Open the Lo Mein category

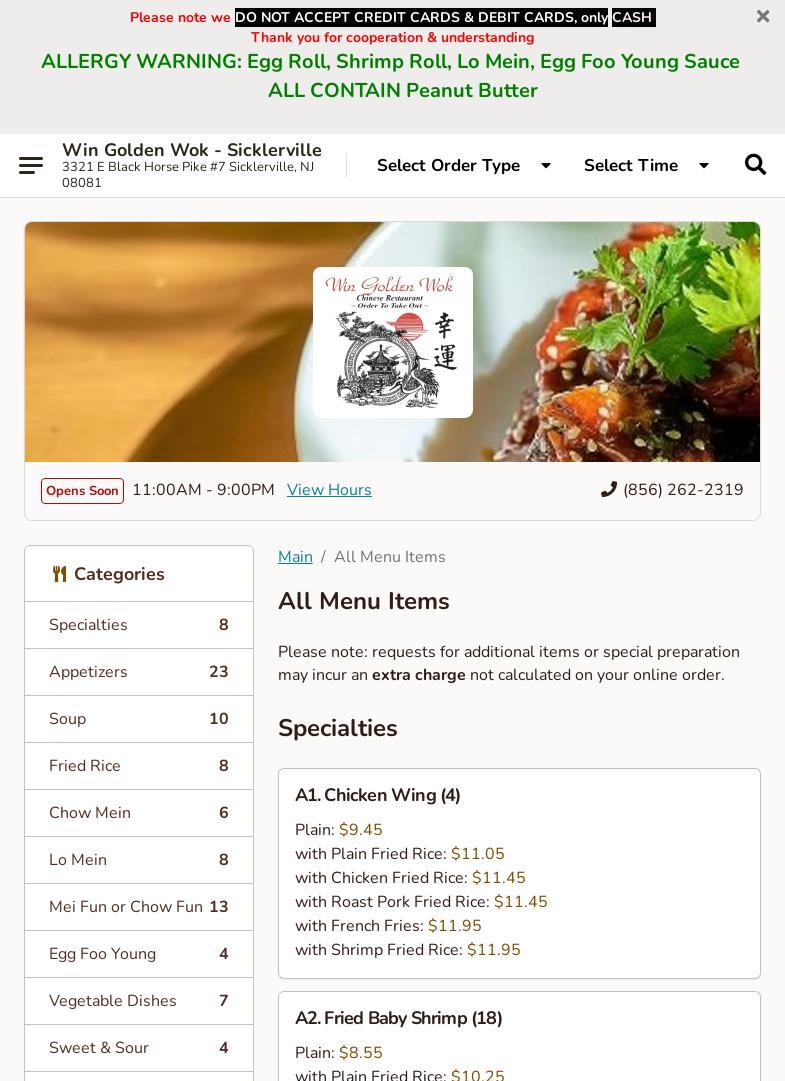pos(139,860)
